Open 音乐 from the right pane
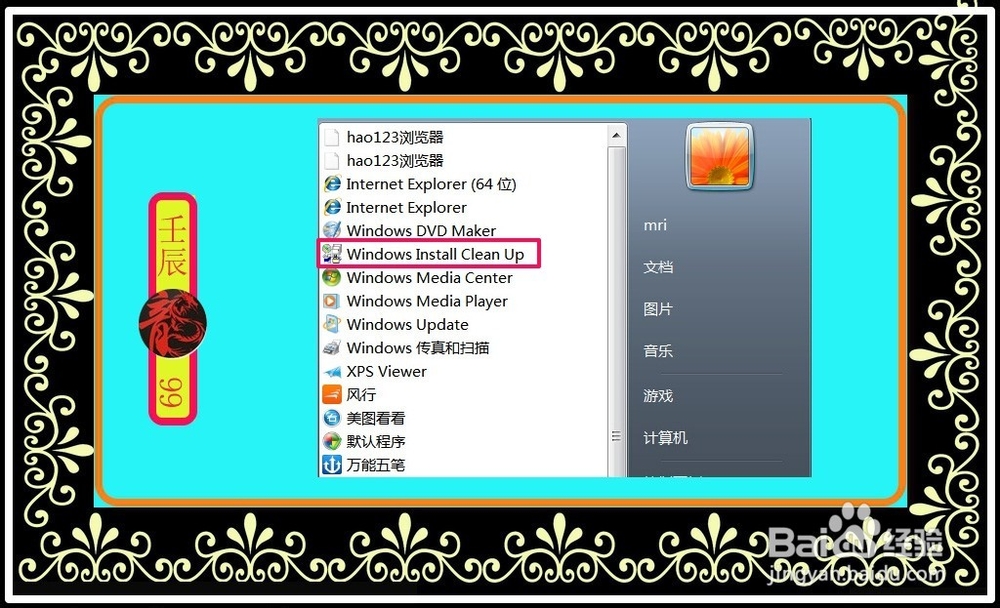Screen dimensions: 1000x608 pos(658,350)
